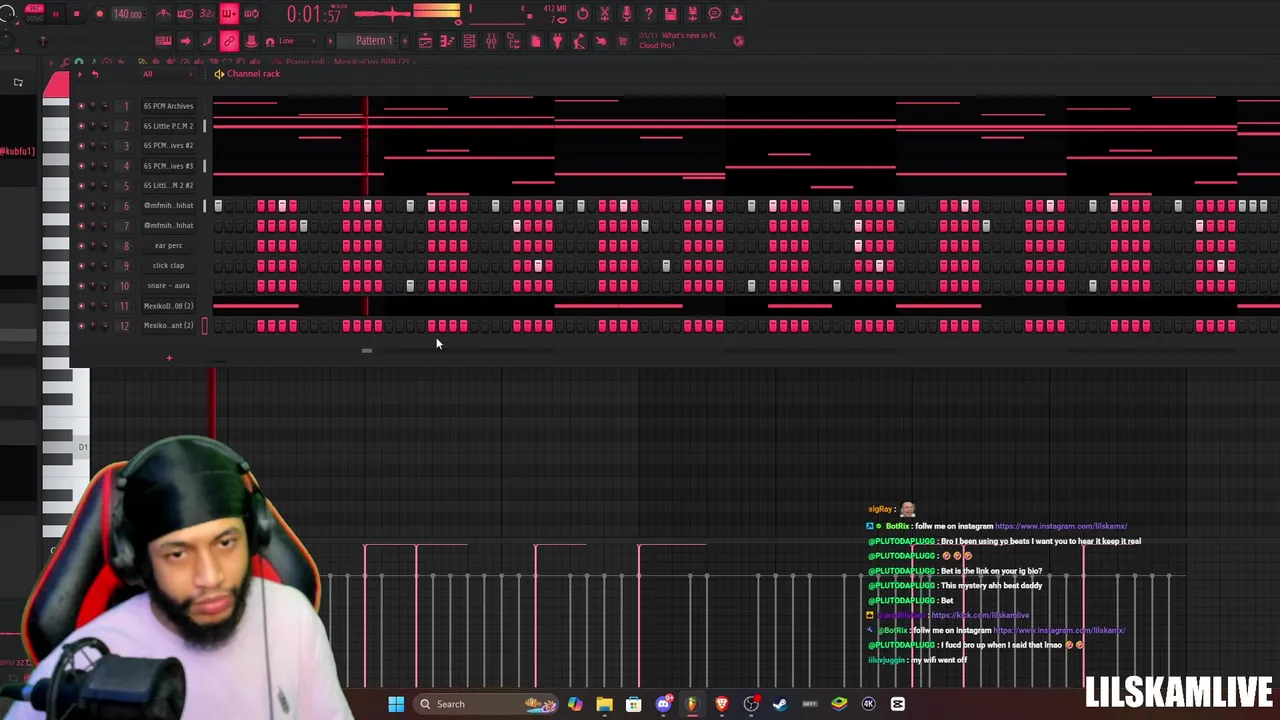The height and width of the screenshot is (720, 1280).
Task: Open the playlist view icon
Action: coord(425,41)
